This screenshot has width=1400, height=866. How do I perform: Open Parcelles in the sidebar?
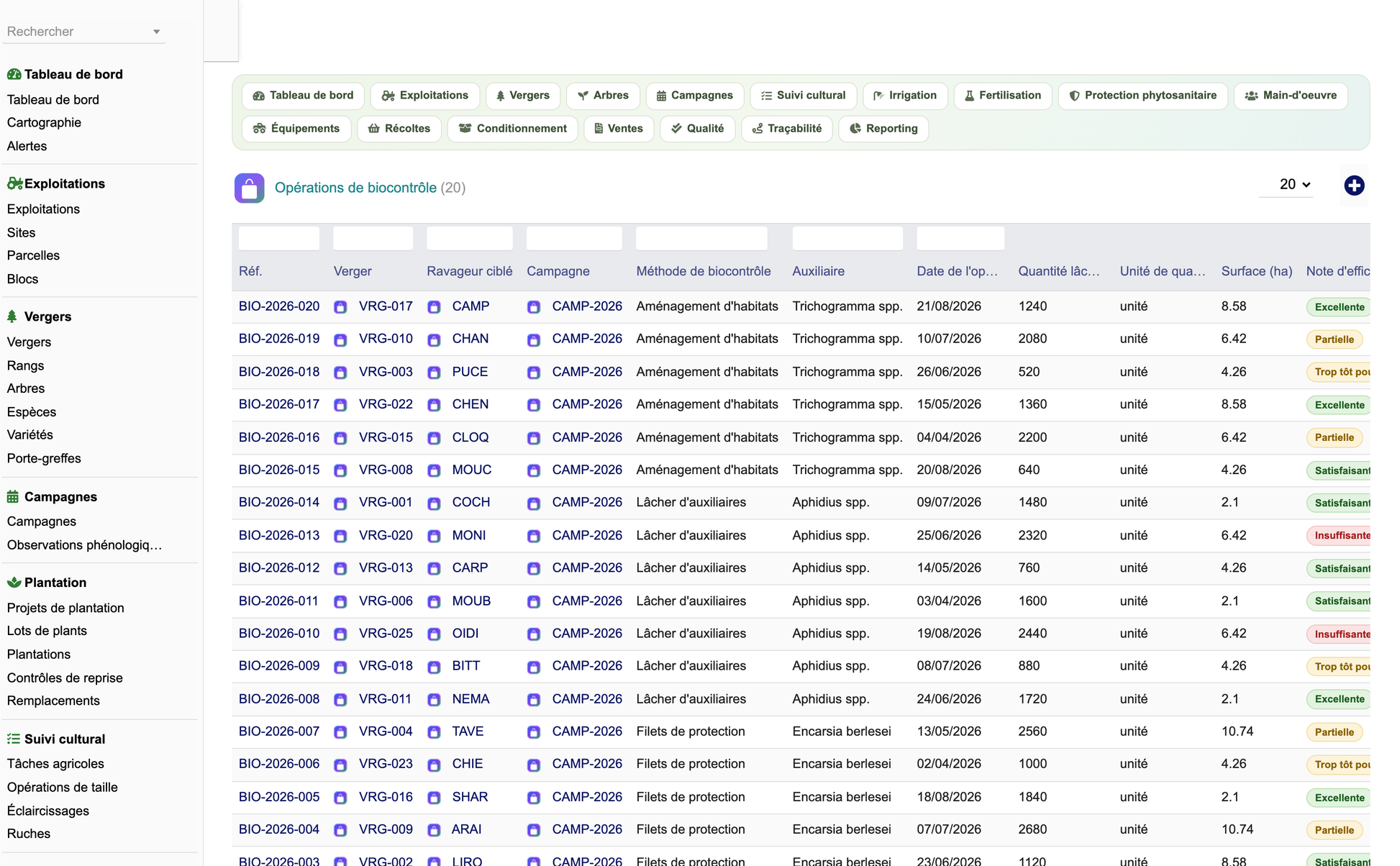[x=33, y=255]
